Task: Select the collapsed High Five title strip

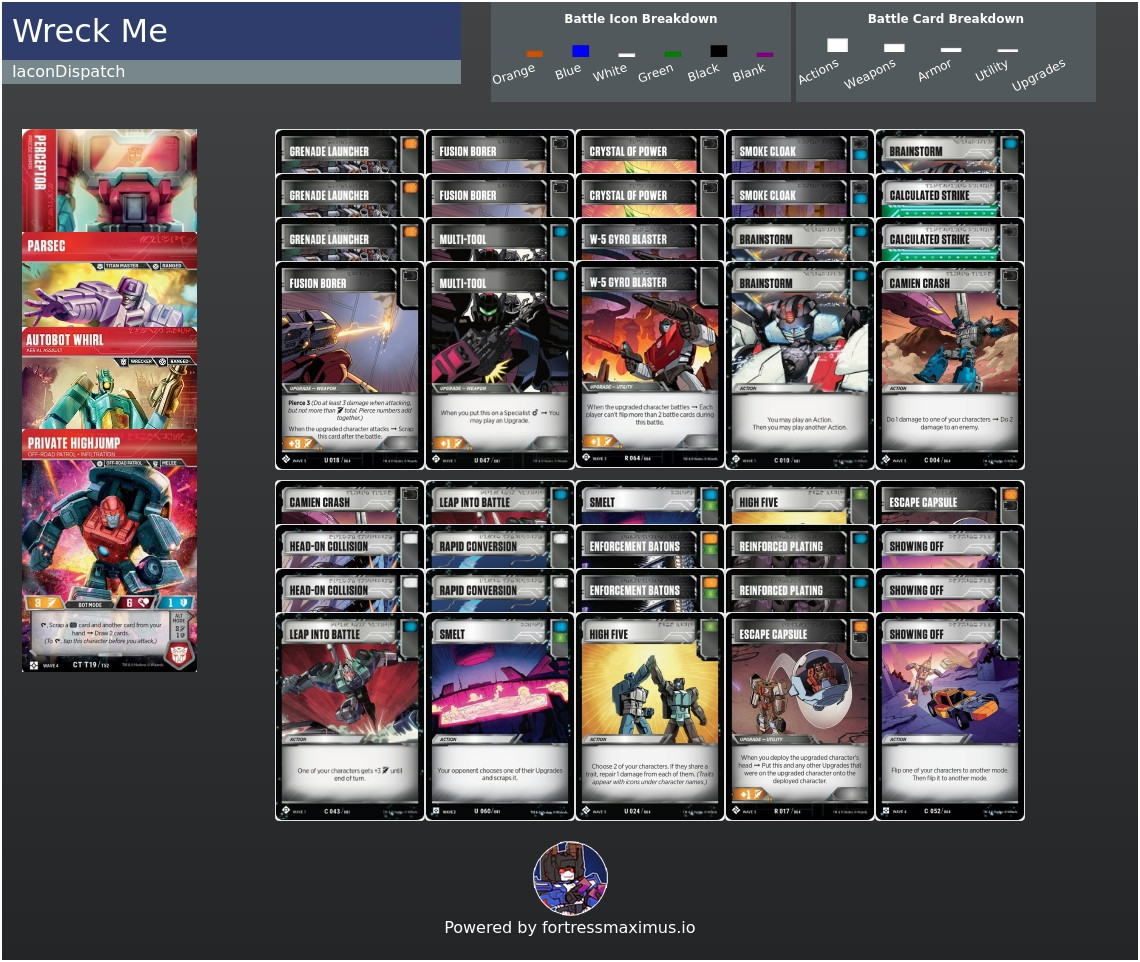Action: 800,503
